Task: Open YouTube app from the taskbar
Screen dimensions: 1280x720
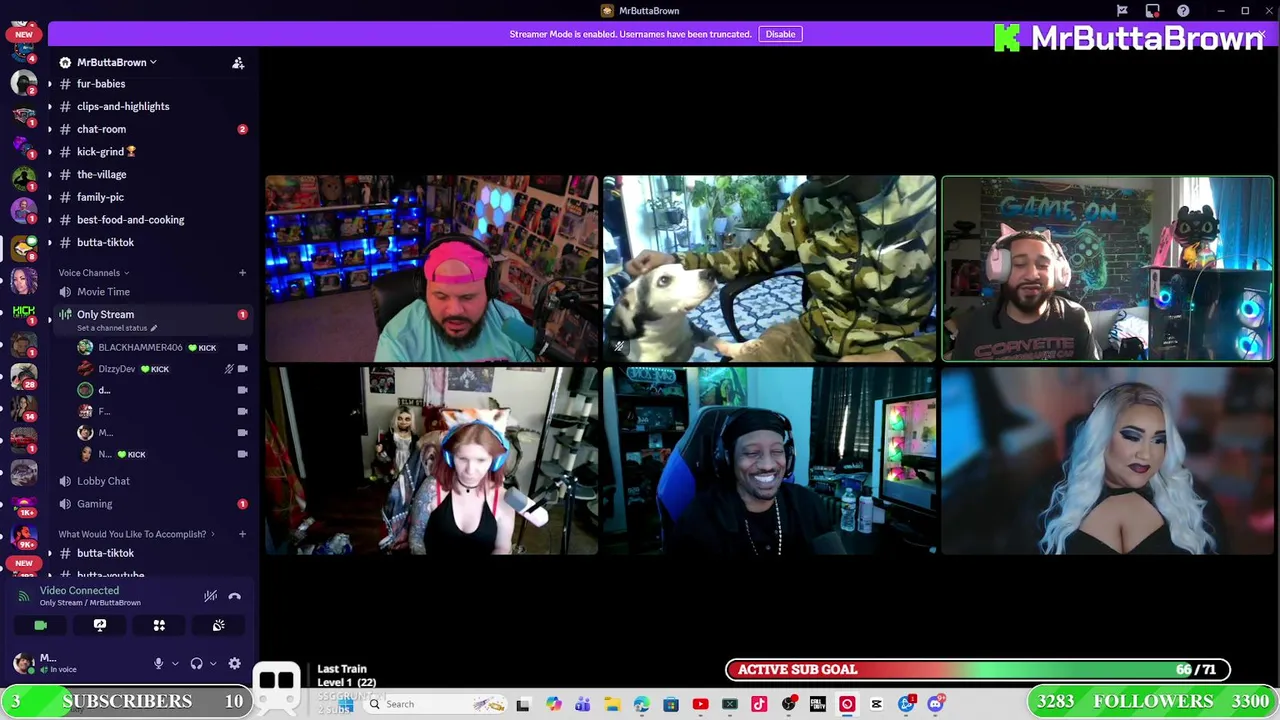Action: coord(700,704)
